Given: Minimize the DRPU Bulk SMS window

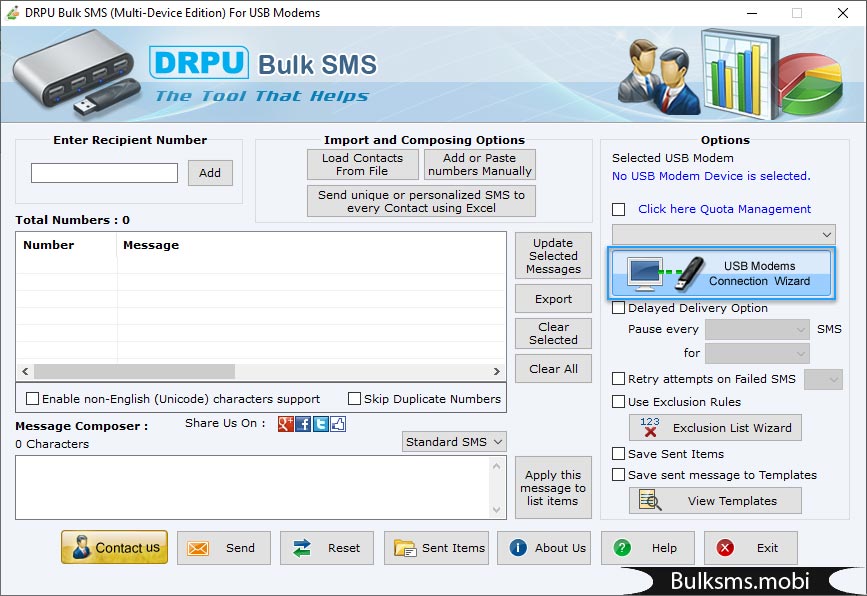Looking at the screenshot, I should click(x=752, y=13).
